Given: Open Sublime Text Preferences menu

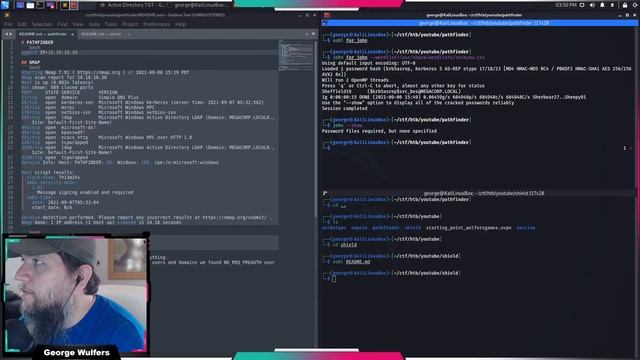Looking at the screenshot, I should [157, 24].
